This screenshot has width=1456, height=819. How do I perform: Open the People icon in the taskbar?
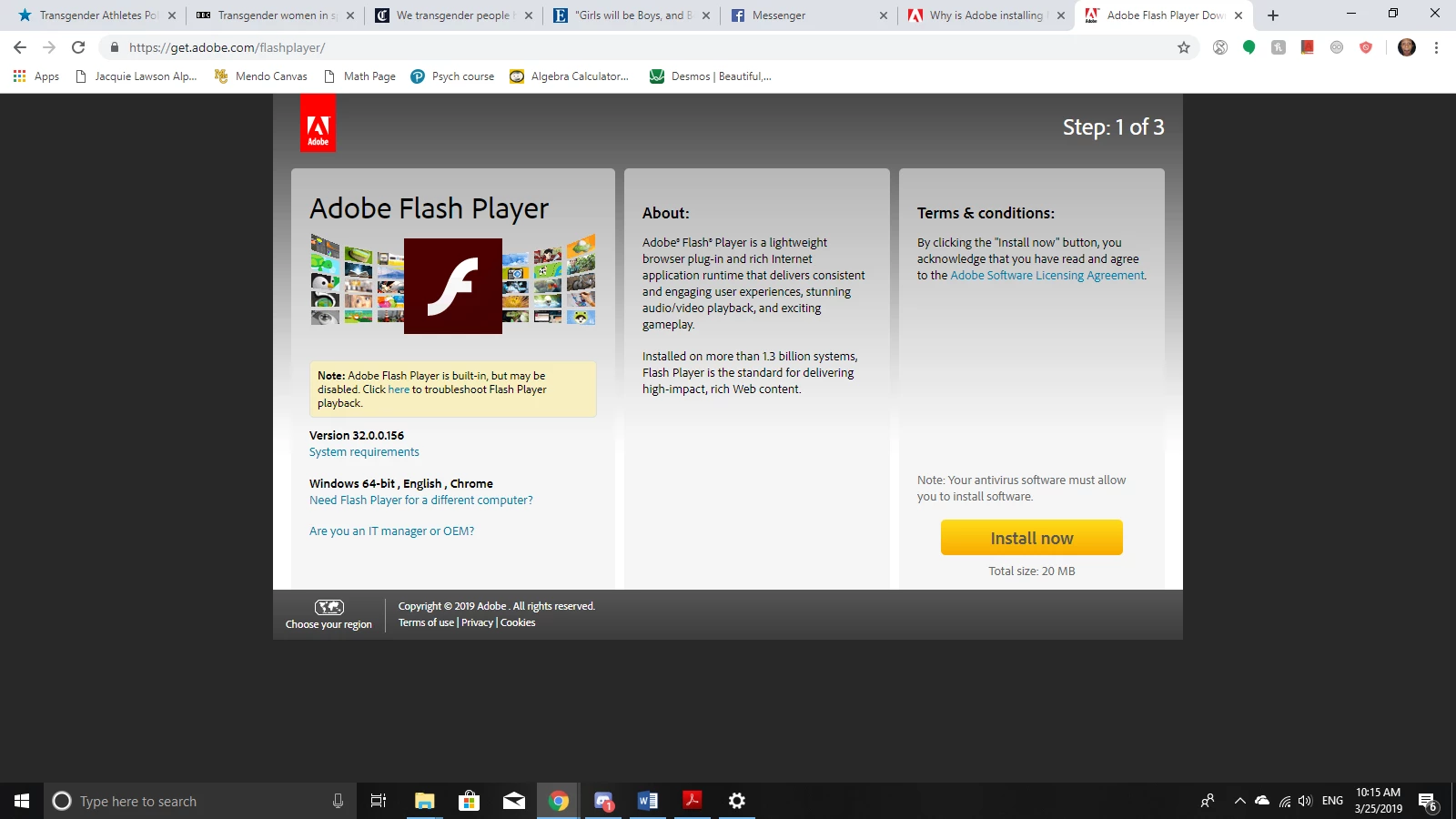pyautogui.click(x=1208, y=801)
